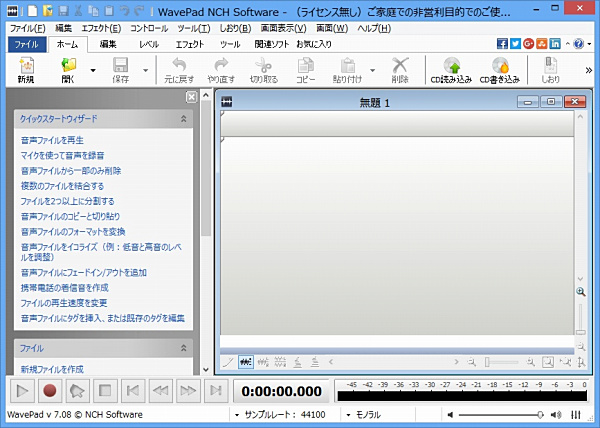Image resolution: width=600 pixels, height=428 pixels.
Task: Click the blue help question mark icon
Action: pos(579,44)
